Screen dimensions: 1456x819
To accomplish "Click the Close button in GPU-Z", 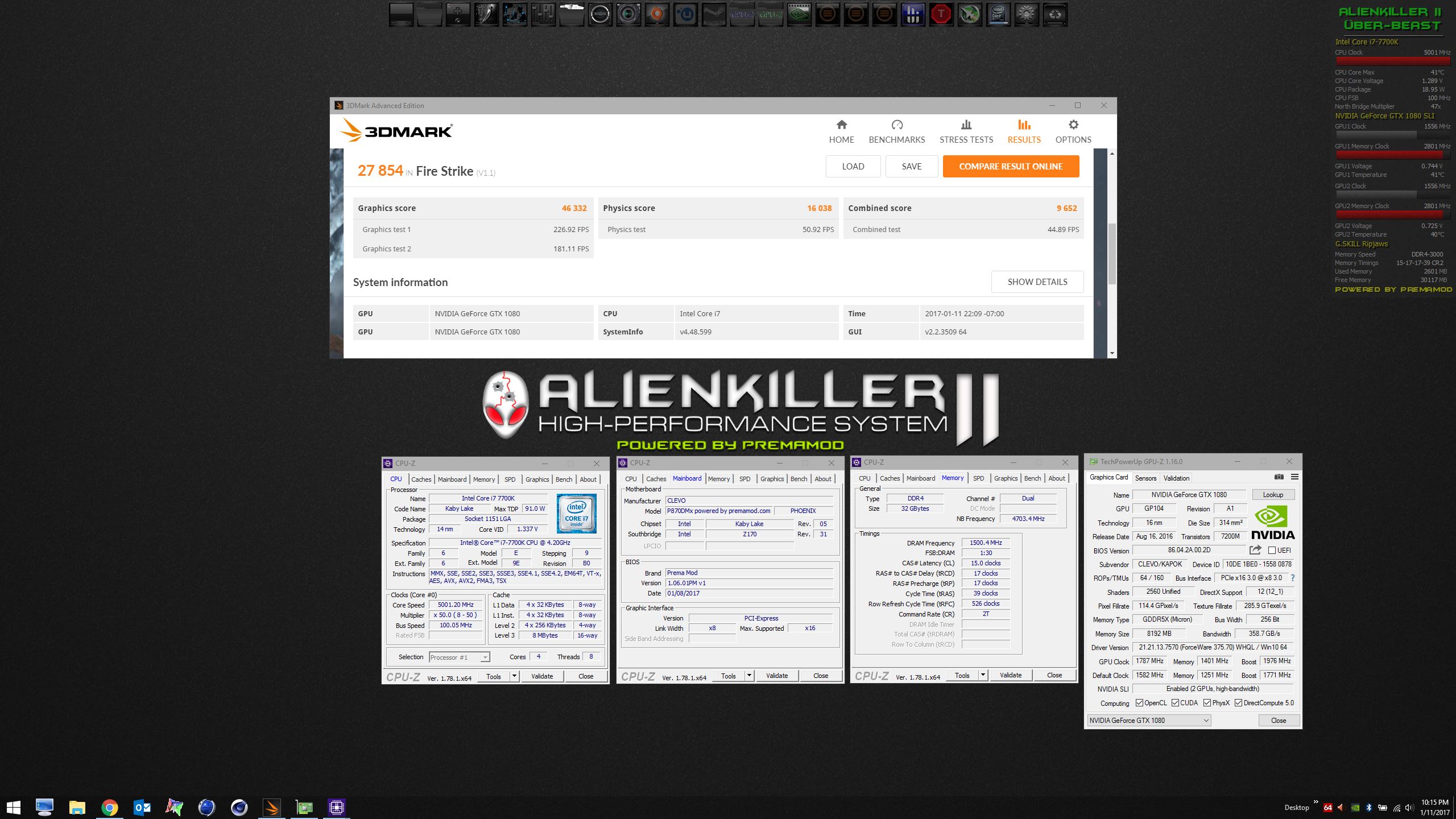I will pyautogui.click(x=1278, y=721).
